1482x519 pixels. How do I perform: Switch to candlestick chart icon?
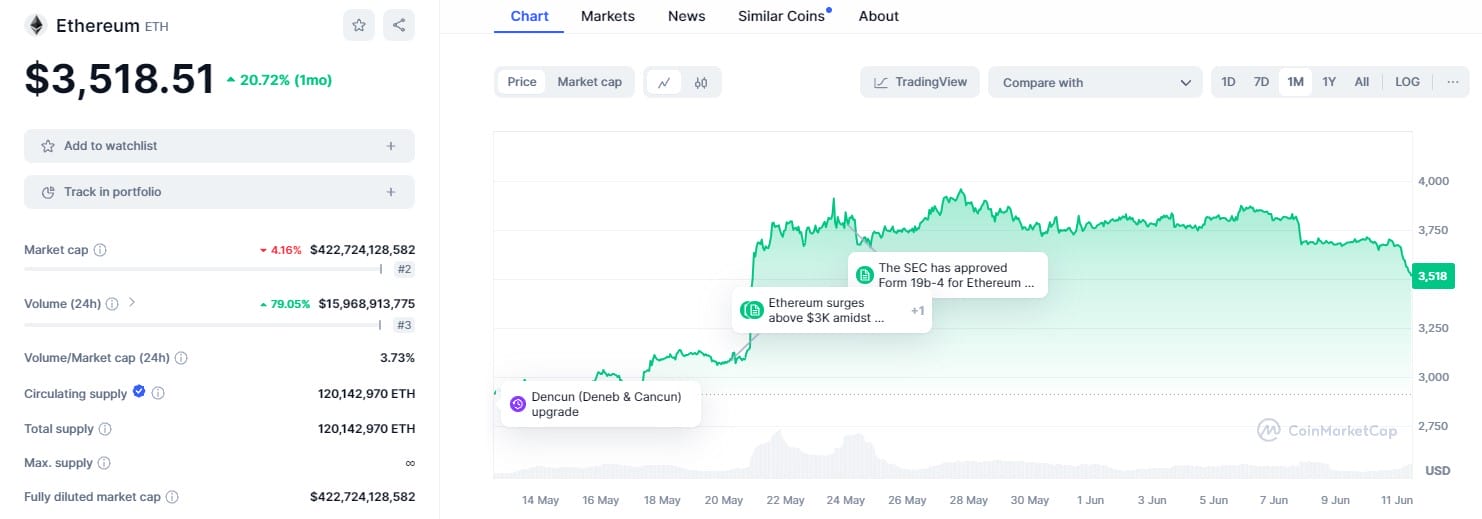701,82
